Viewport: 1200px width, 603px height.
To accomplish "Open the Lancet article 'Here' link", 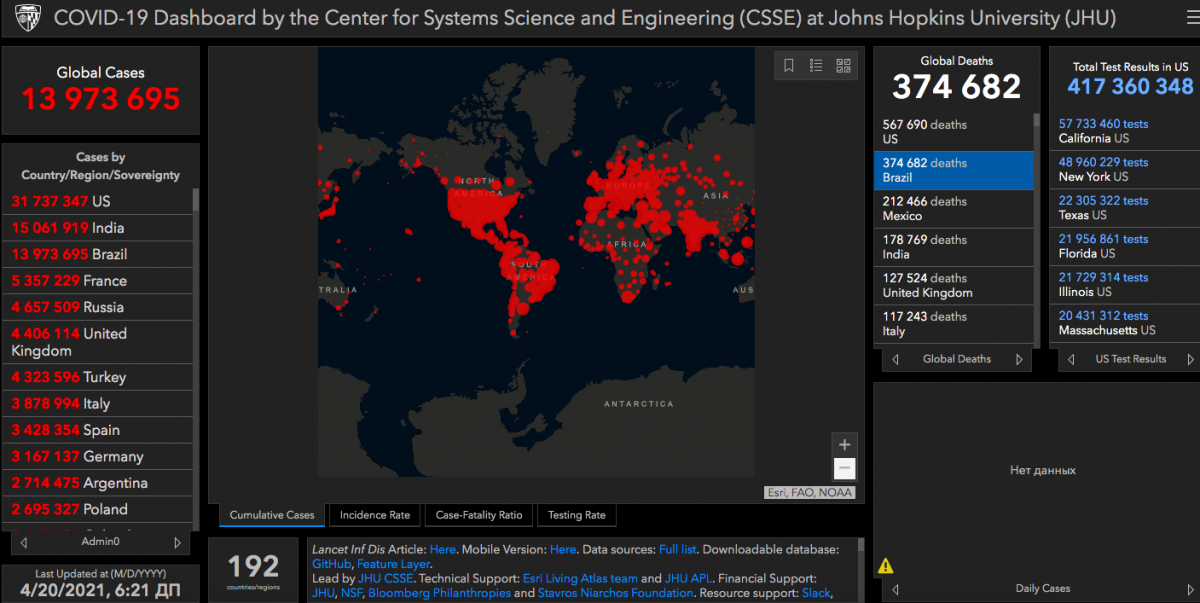I will pyautogui.click(x=443, y=549).
